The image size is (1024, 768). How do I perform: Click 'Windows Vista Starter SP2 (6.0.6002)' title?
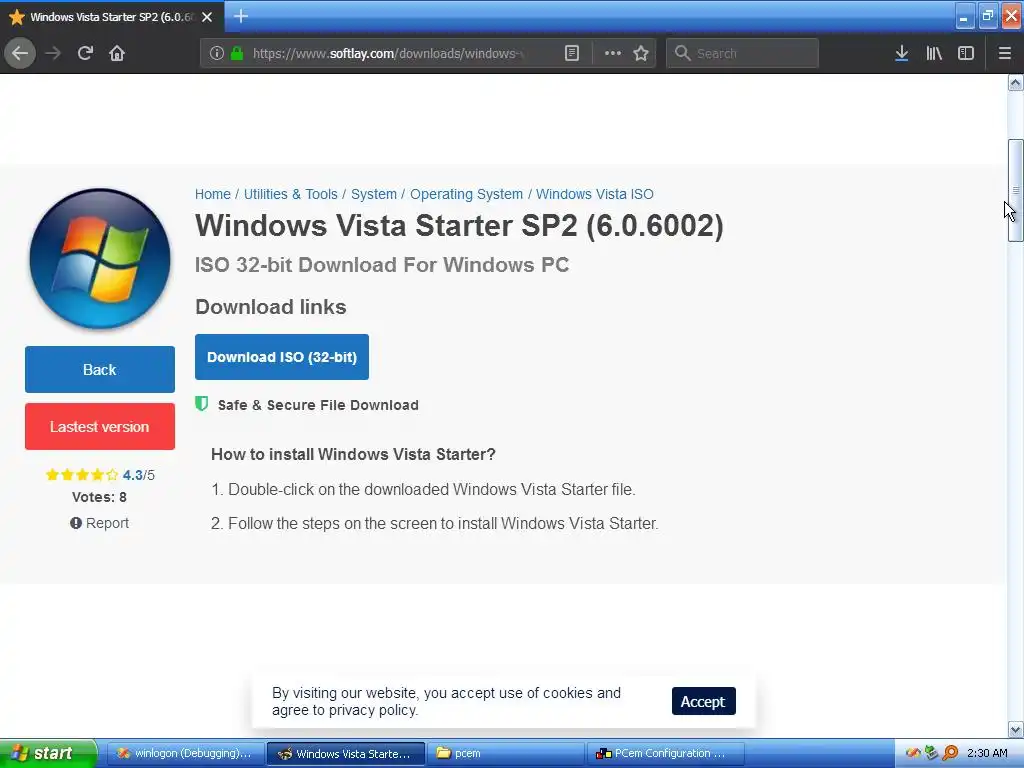(x=459, y=226)
